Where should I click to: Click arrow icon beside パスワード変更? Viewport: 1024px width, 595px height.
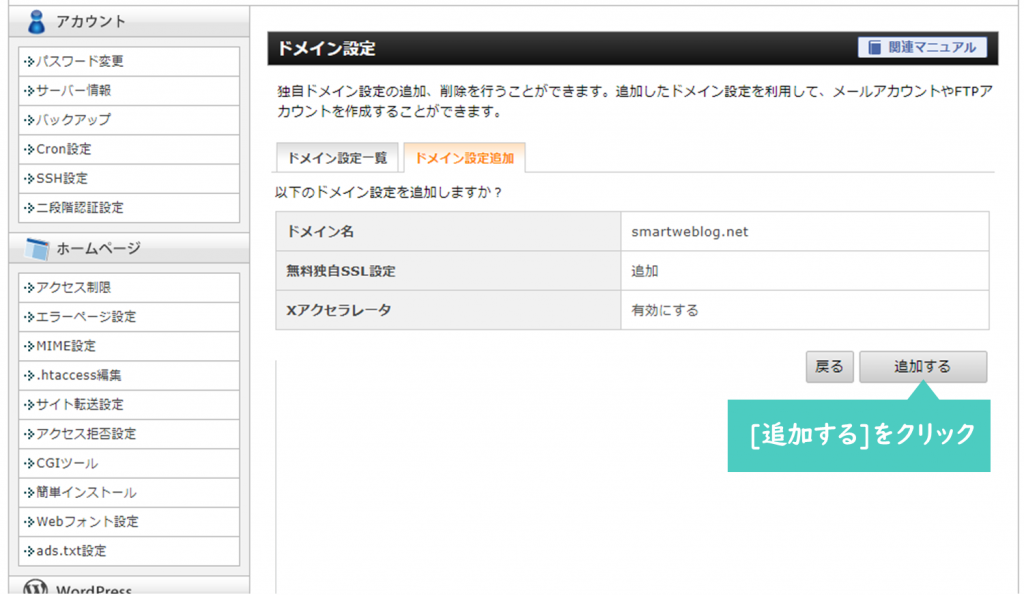coord(29,62)
